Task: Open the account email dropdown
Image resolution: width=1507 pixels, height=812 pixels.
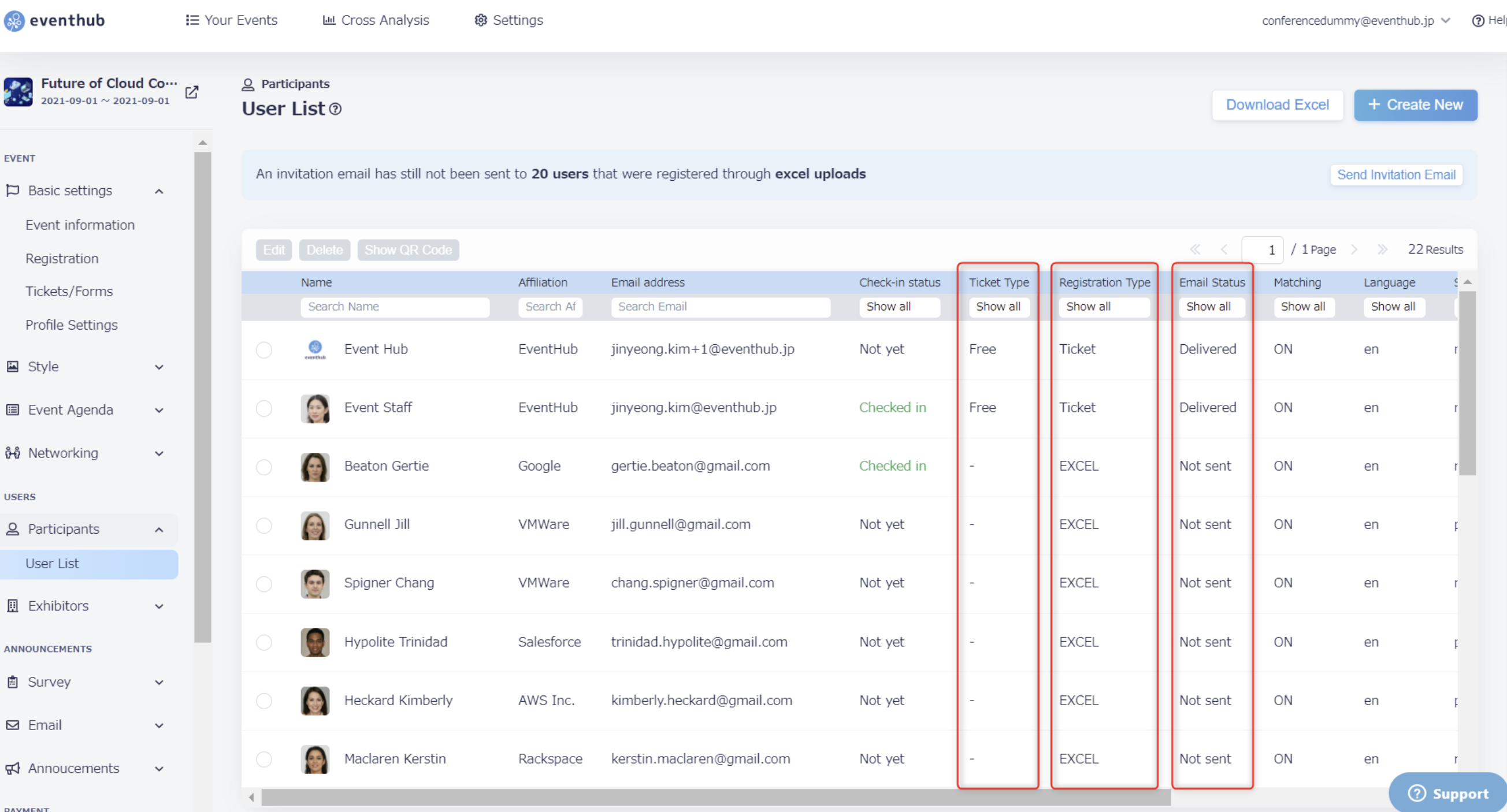Action: [1356, 20]
